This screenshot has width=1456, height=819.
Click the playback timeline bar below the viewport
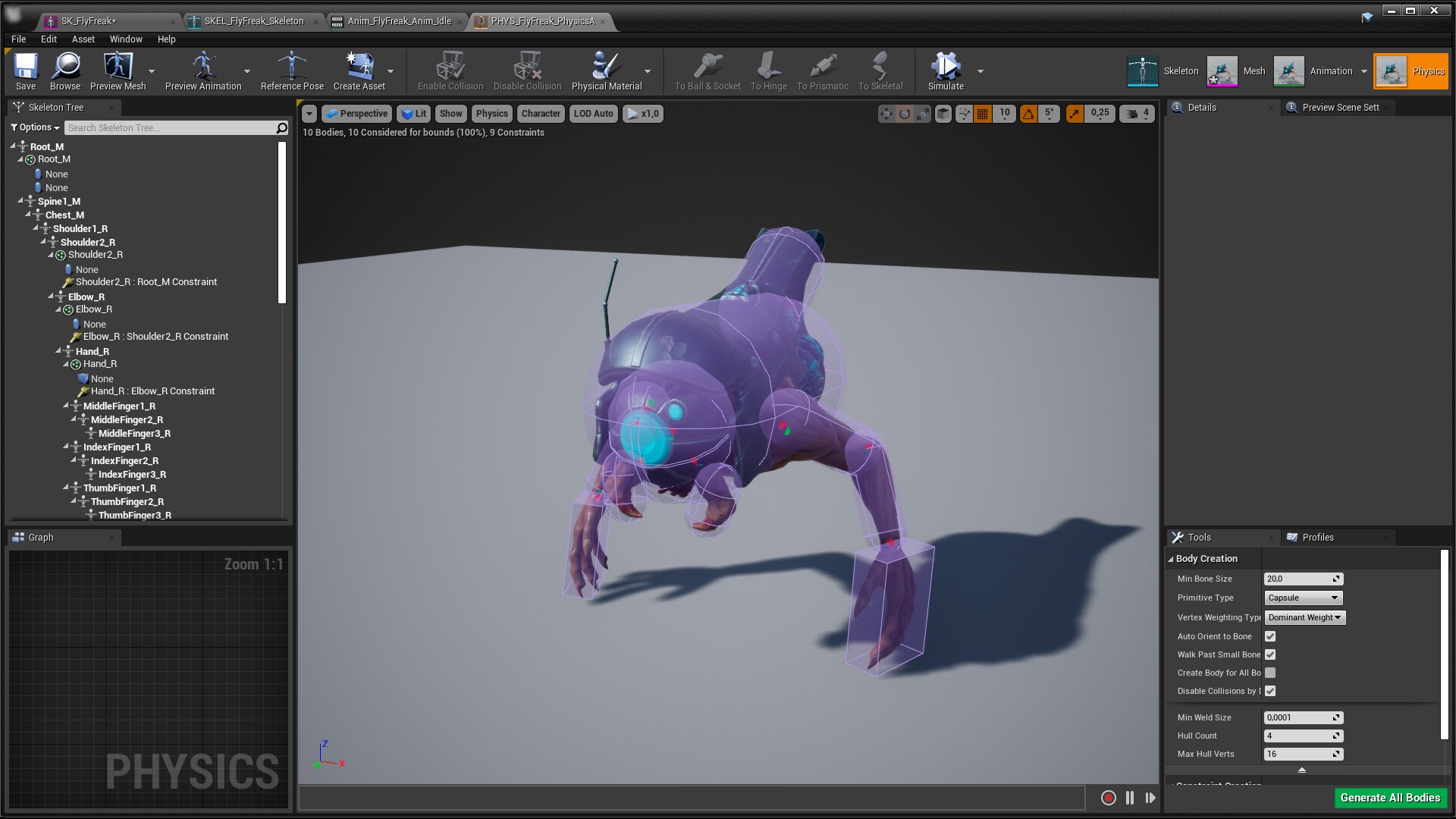690,798
